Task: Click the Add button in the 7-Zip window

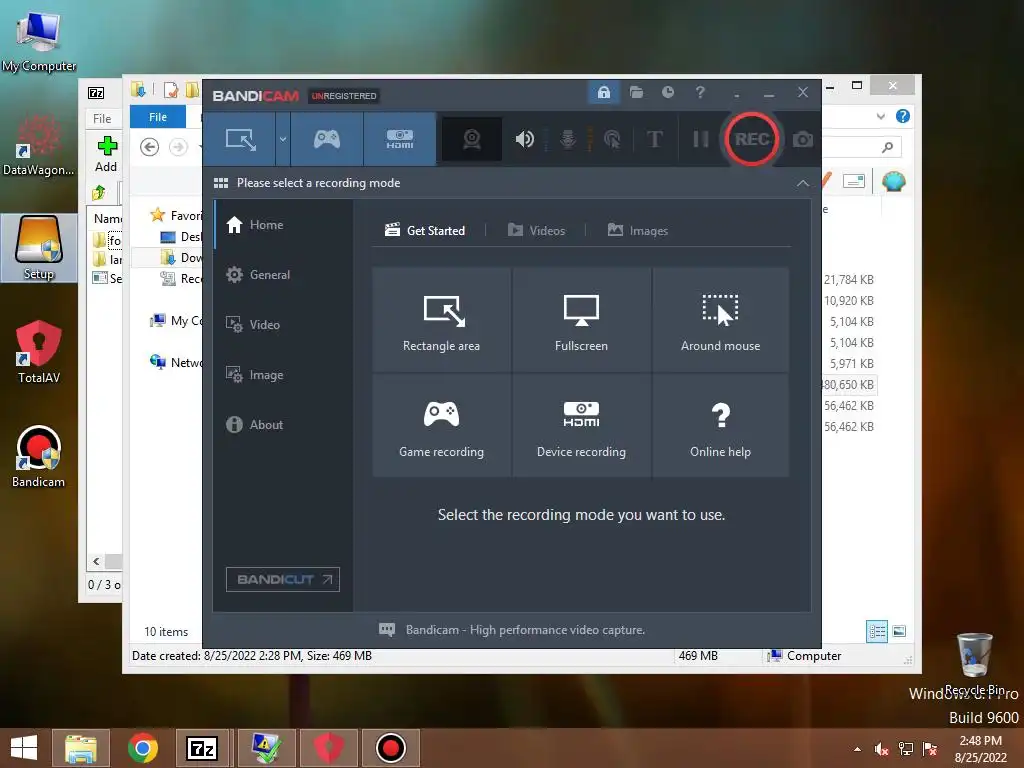Action: pos(106,154)
